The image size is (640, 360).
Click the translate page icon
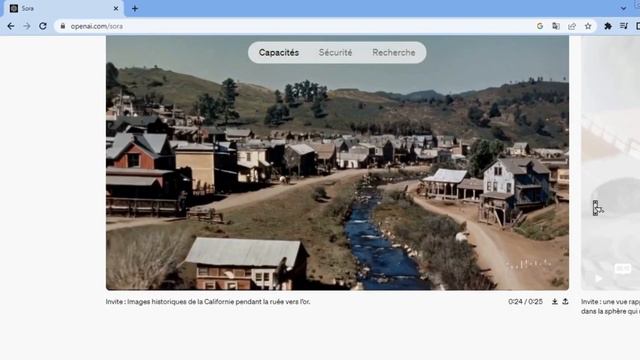556,26
